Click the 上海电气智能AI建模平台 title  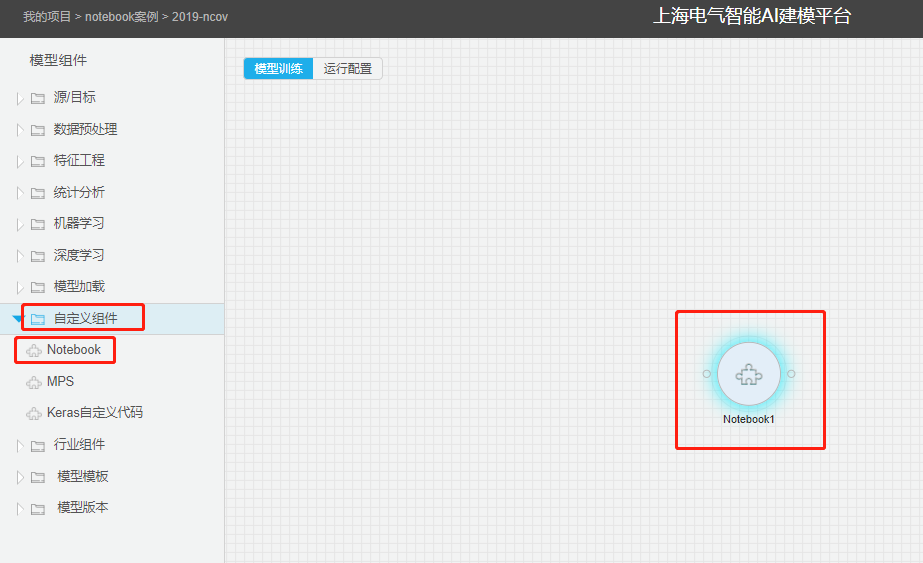pos(752,16)
